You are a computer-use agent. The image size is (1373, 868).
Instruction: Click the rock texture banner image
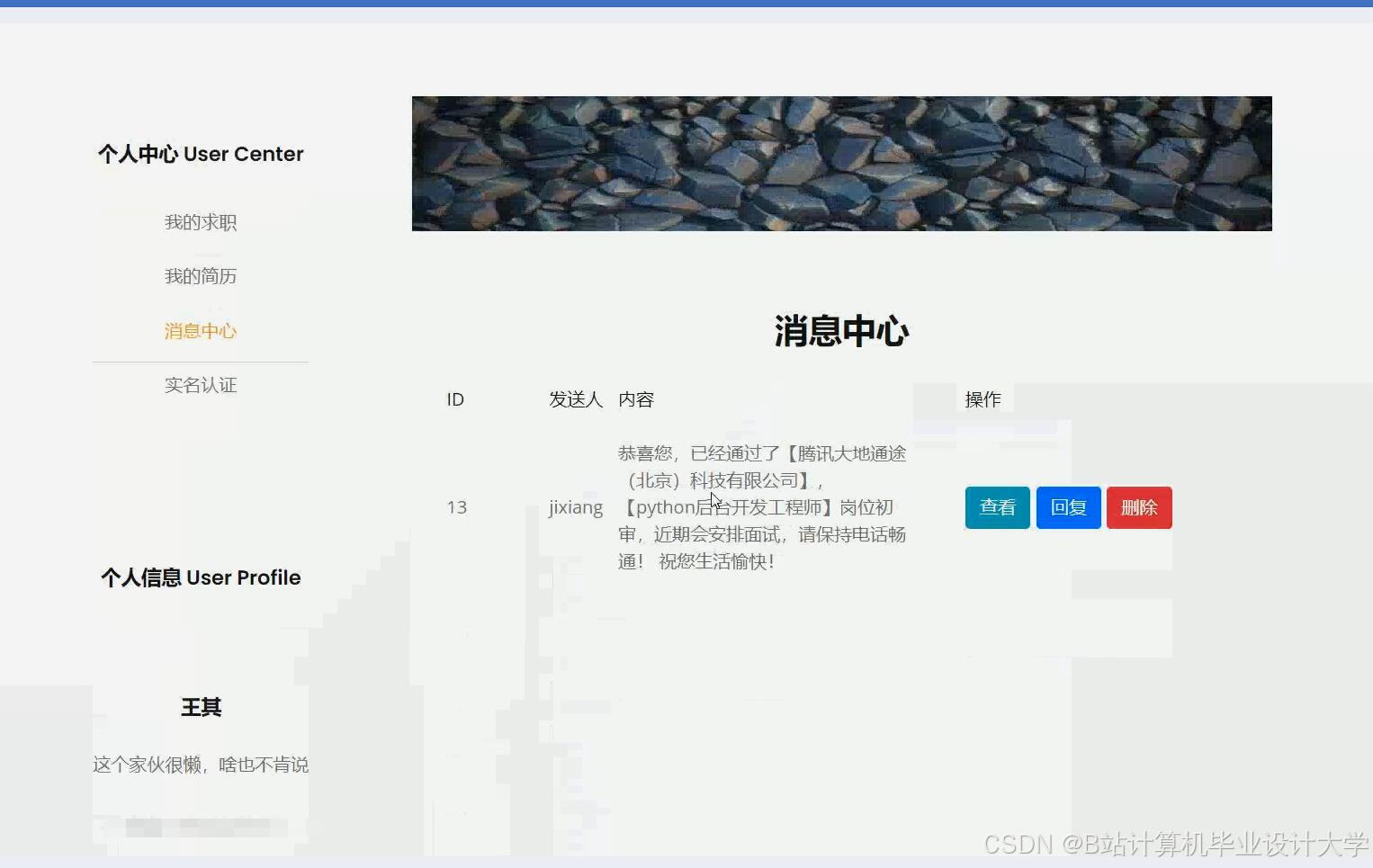click(841, 164)
